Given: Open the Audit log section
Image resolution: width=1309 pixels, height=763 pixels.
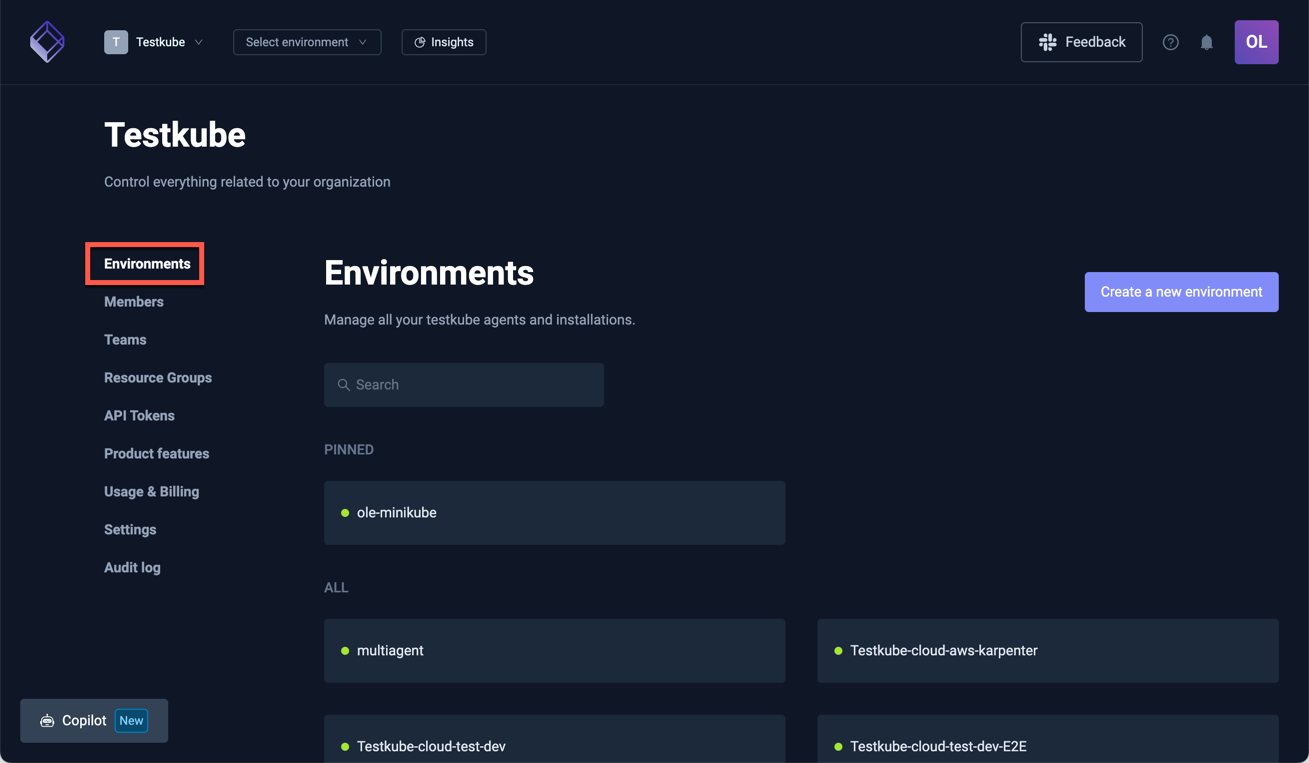Looking at the screenshot, I should 132,567.
